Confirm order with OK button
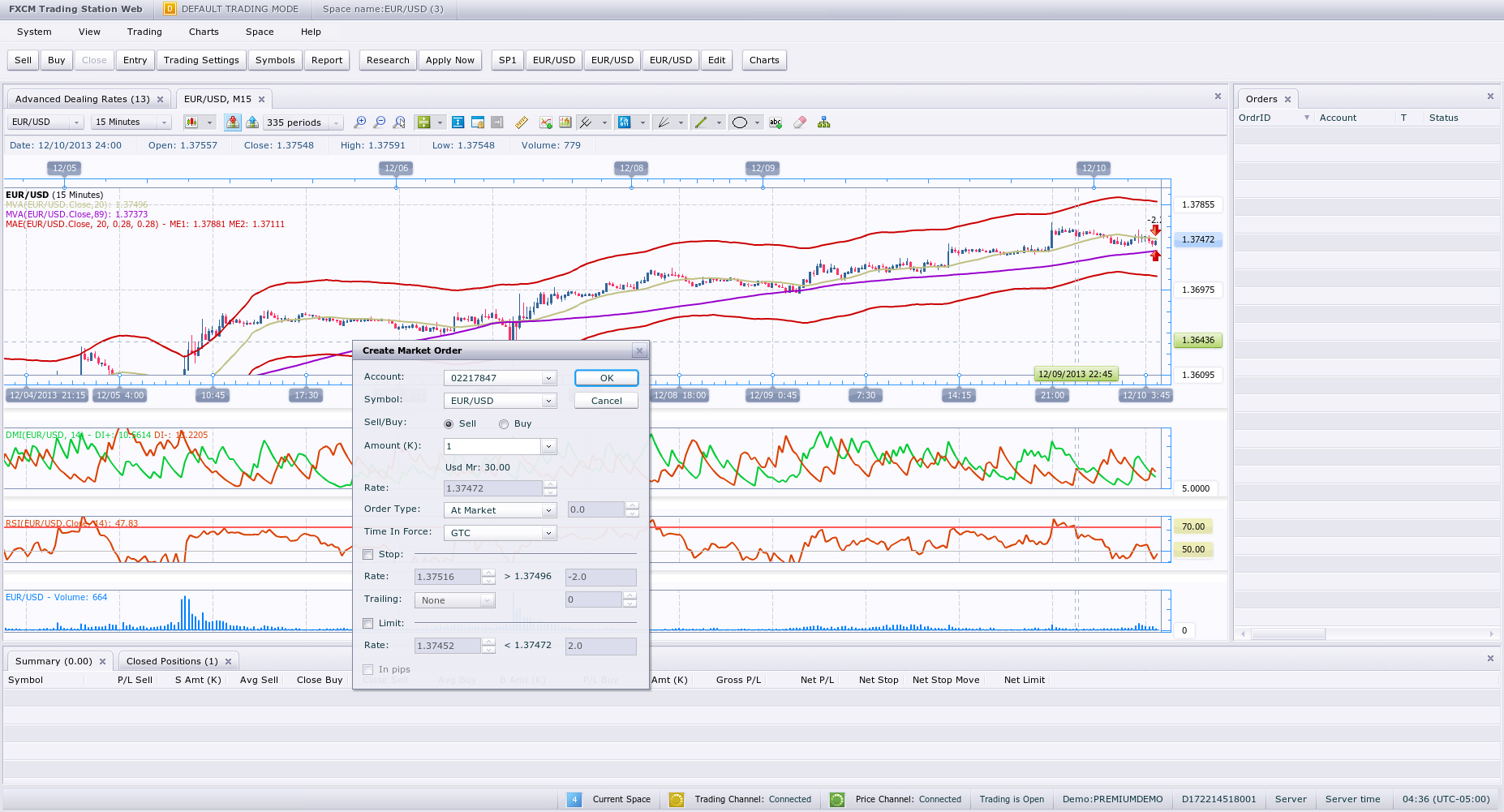Image resolution: width=1504 pixels, height=812 pixels. [x=606, y=378]
